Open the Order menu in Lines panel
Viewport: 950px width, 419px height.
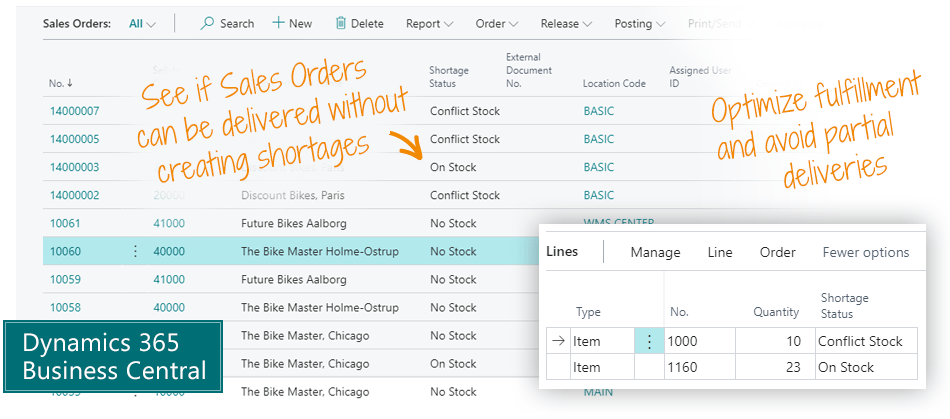click(x=778, y=252)
